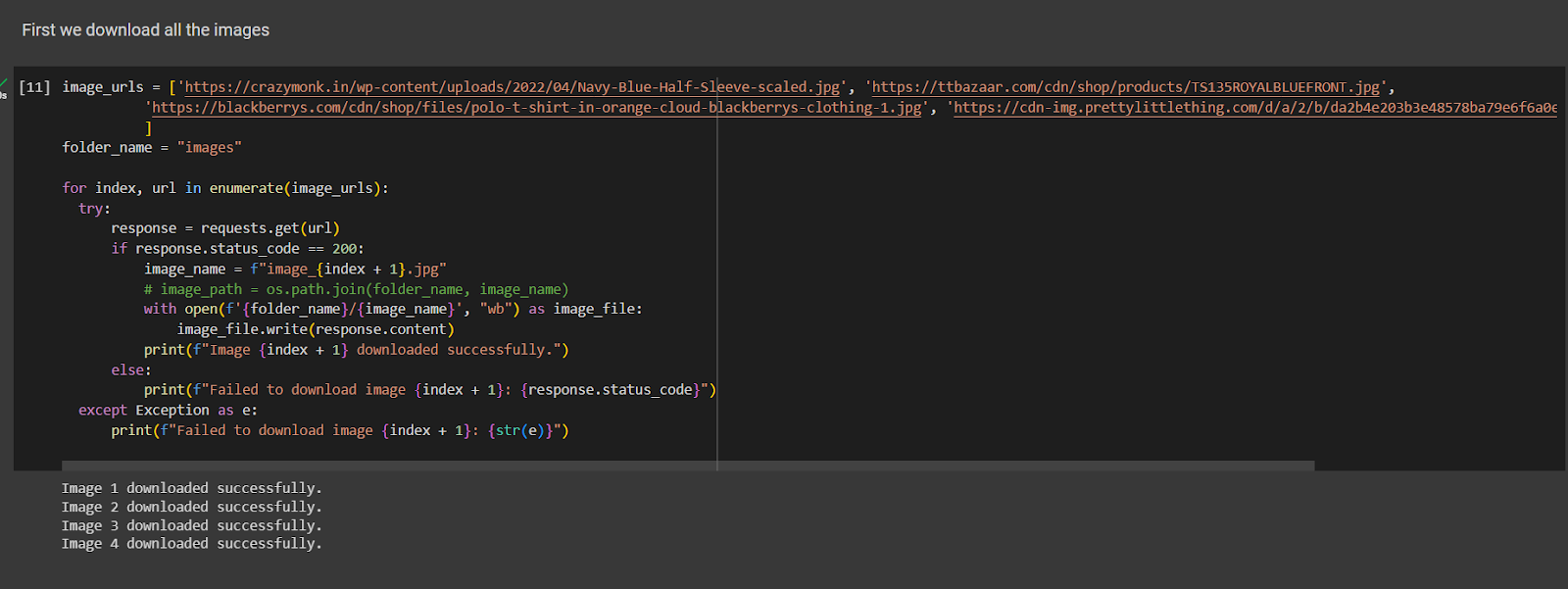1568x589 pixels.
Task: Click the commented os.path.join line
Action: pos(357,289)
